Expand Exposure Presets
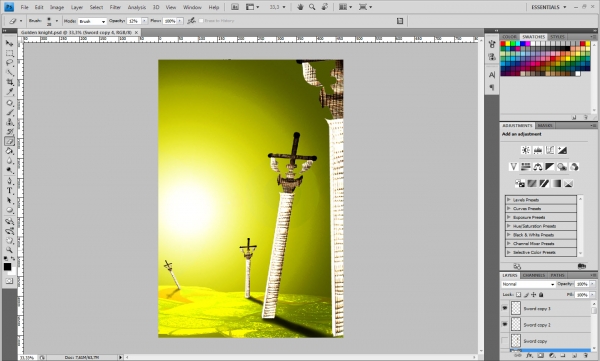 pos(509,217)
